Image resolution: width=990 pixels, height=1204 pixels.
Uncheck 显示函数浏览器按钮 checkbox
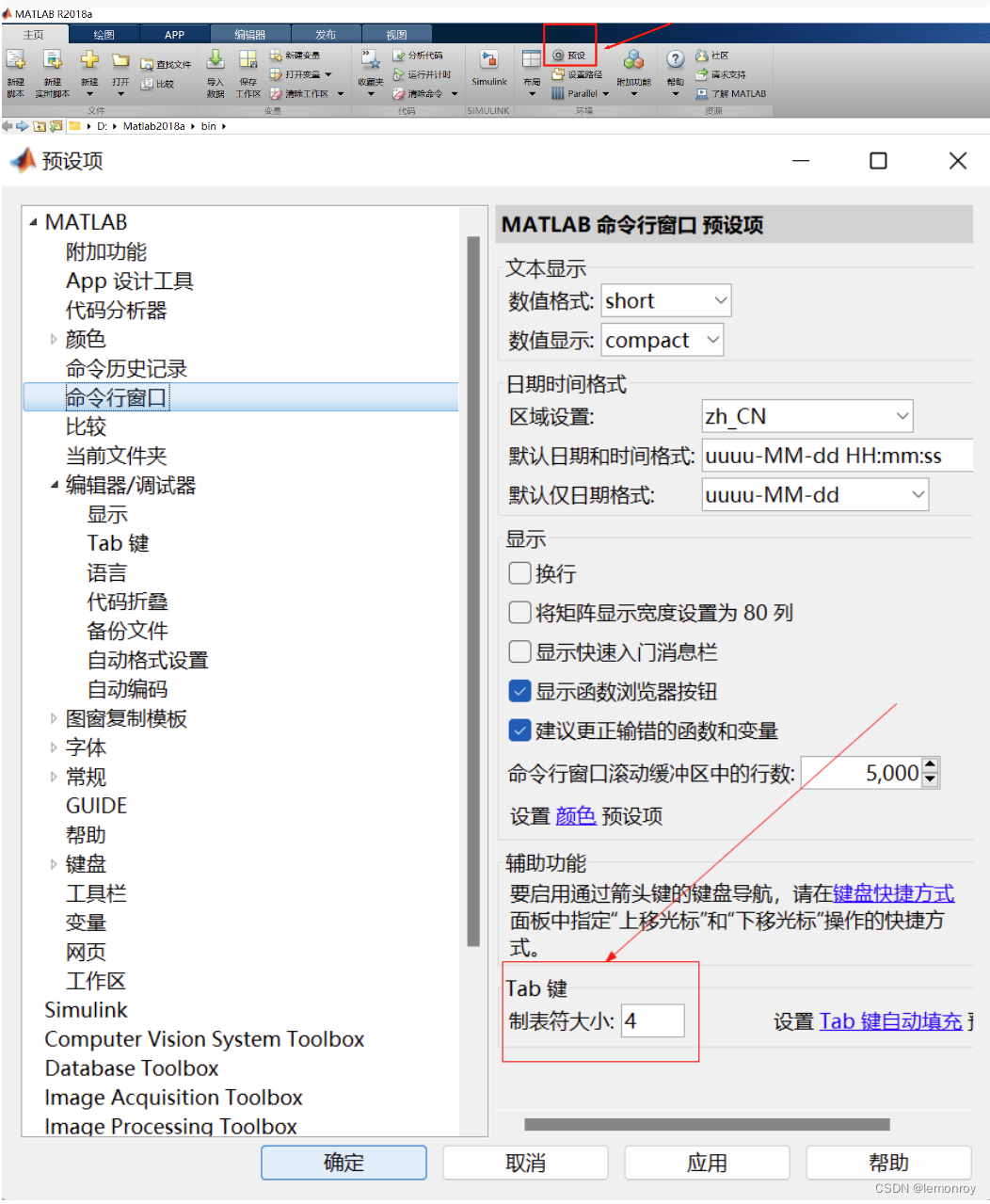click(x=519, y=691)
